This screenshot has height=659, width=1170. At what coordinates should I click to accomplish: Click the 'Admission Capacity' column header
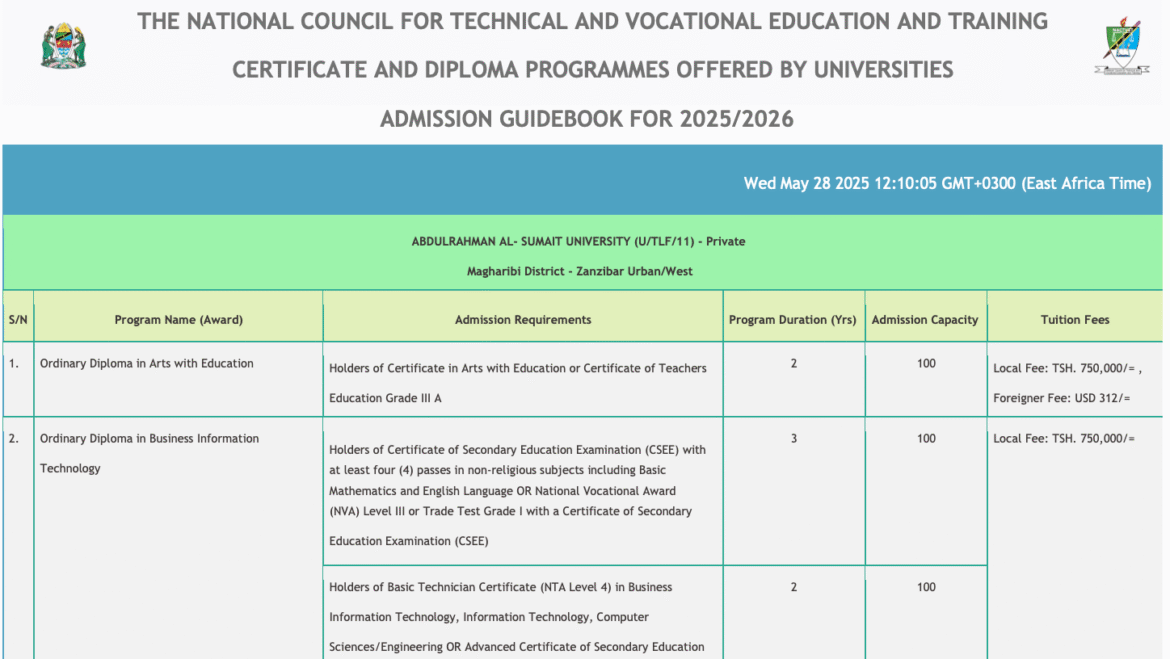pos(925,319)
